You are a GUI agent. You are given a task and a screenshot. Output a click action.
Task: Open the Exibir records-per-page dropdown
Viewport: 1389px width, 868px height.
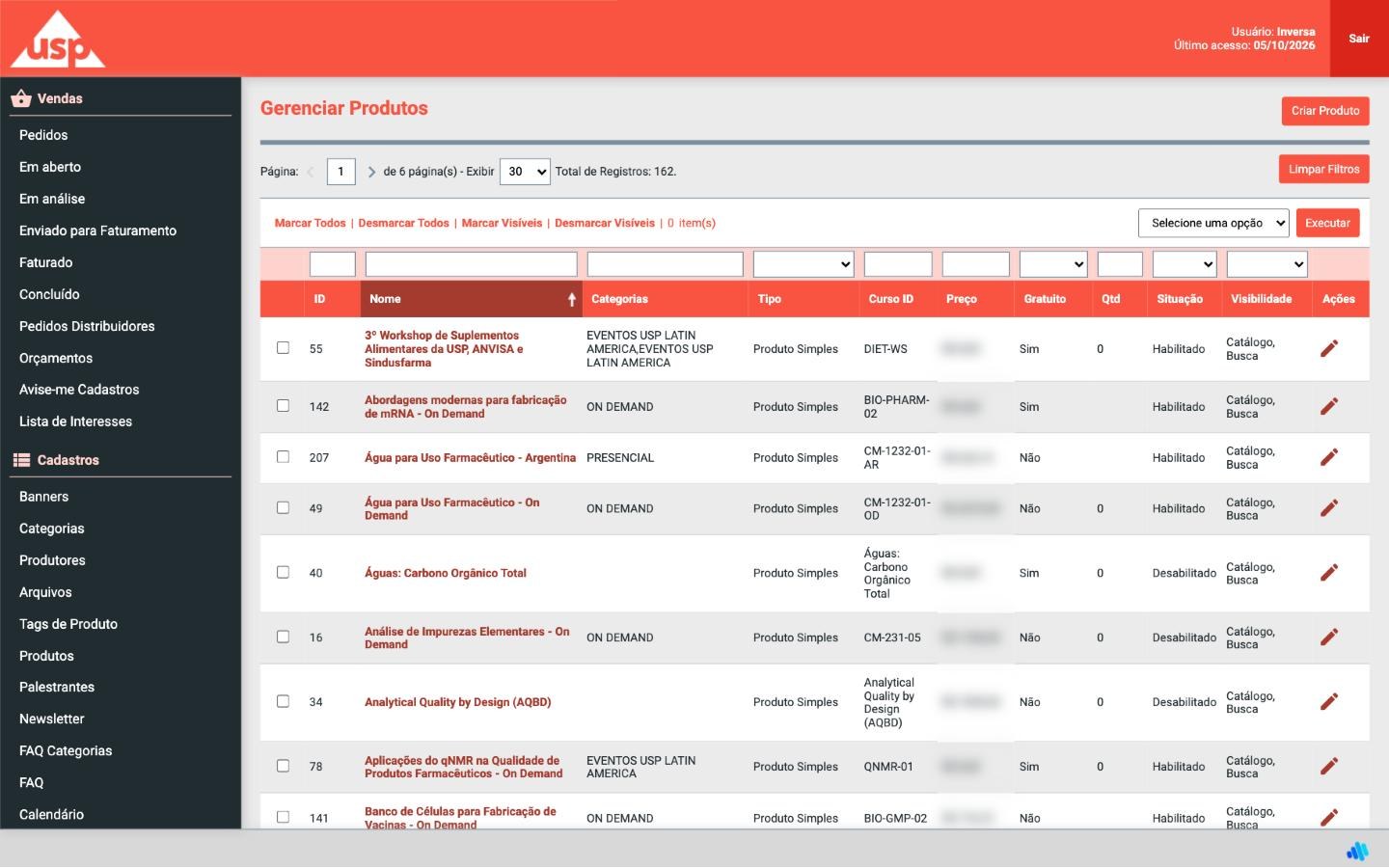(525, 172)
